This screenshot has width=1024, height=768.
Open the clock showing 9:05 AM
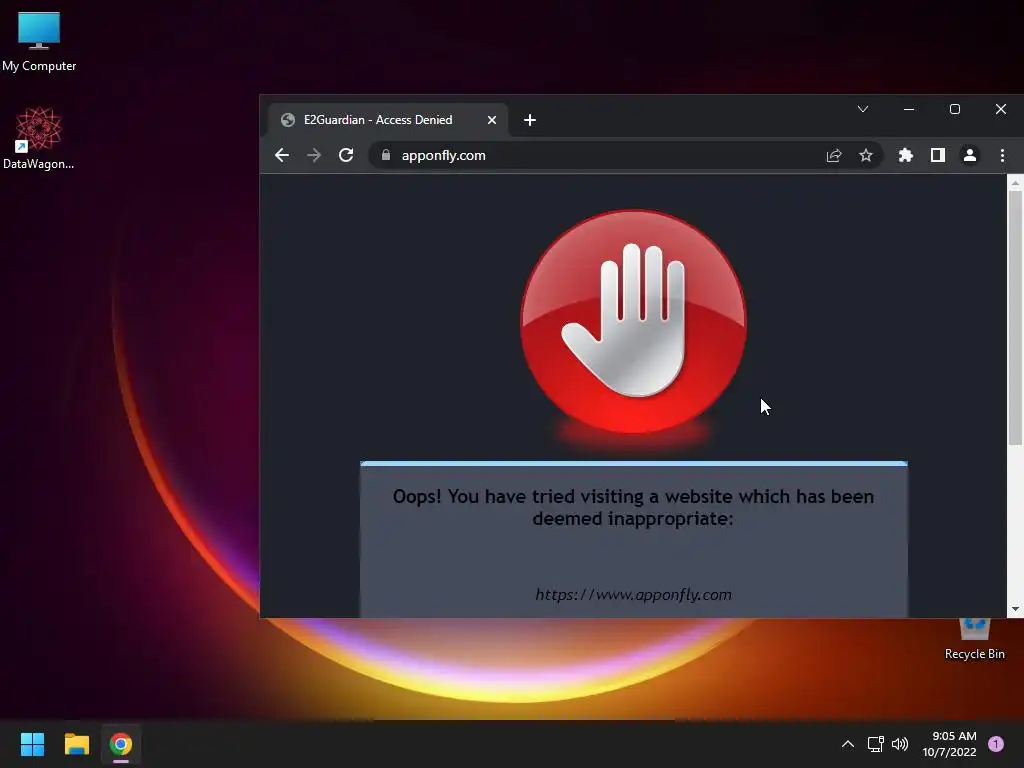949,744
